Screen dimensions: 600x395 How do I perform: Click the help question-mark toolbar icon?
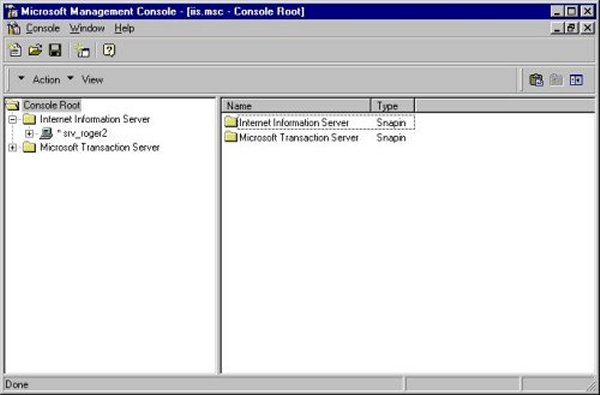point(109,50)
